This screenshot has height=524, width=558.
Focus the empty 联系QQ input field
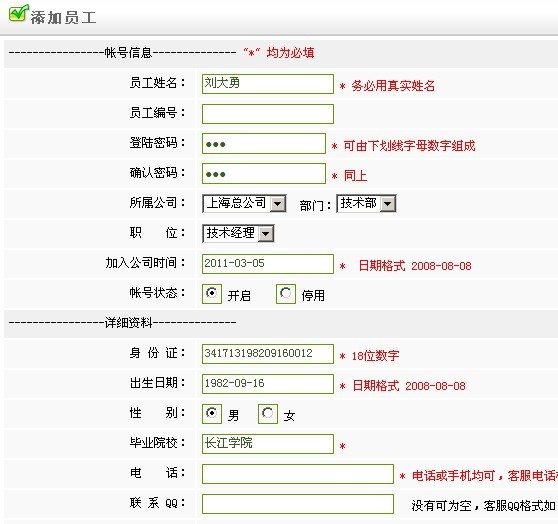point(298,504)
